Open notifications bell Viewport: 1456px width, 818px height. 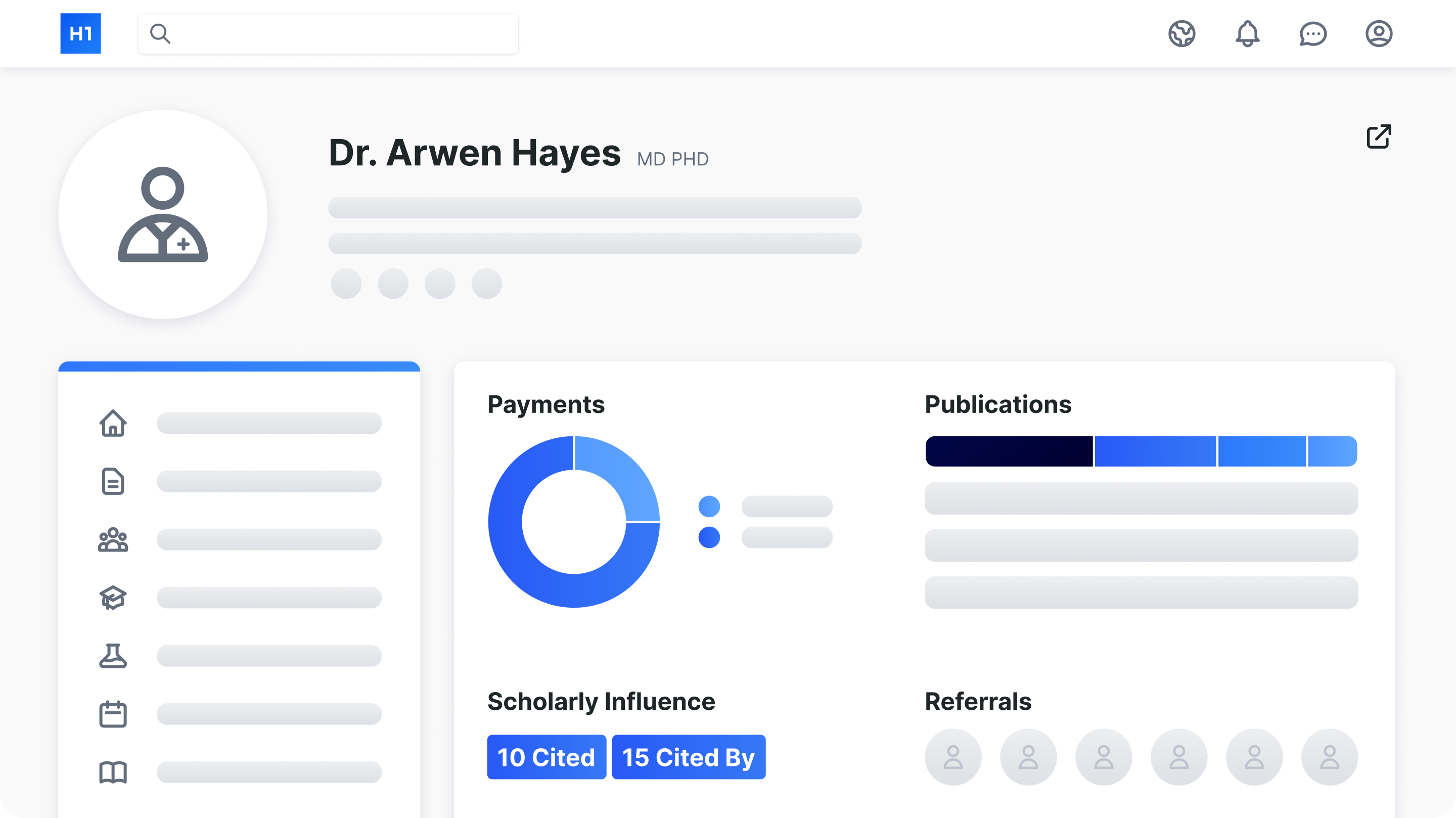1247,33
